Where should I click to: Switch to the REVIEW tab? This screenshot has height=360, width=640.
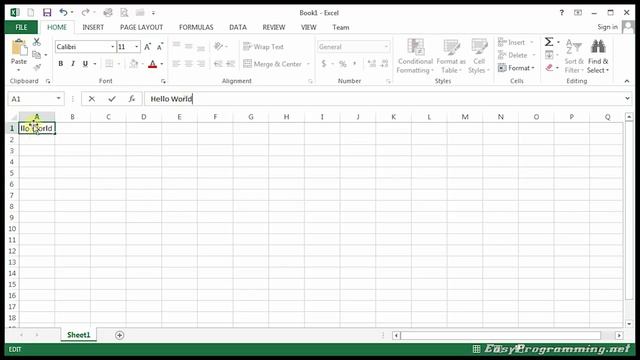point(273,27)
